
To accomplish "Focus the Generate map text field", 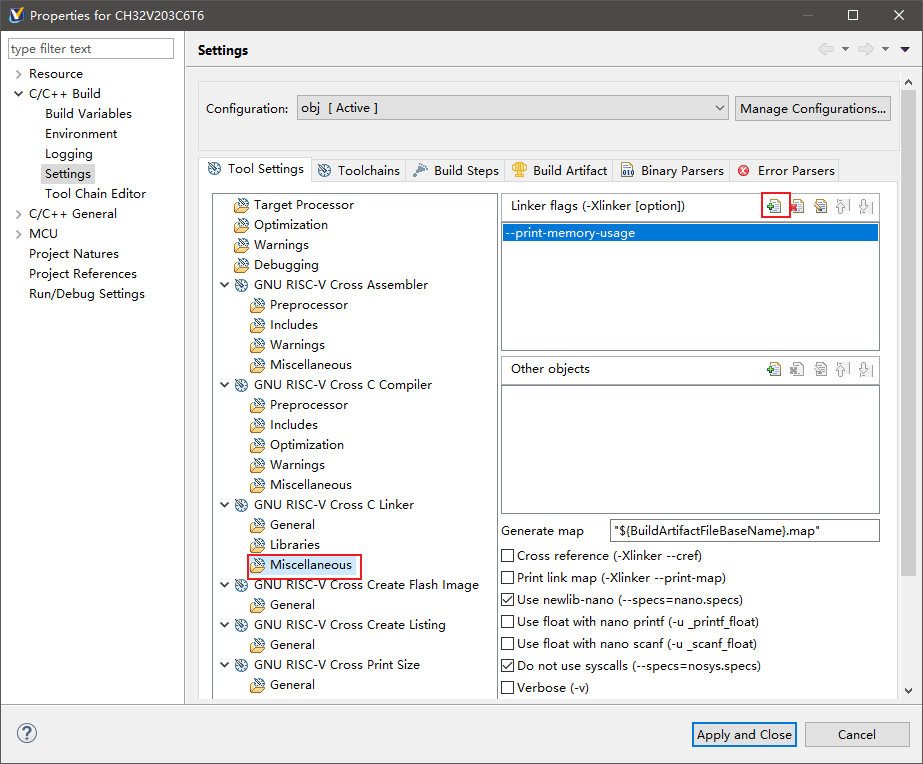I will tap(745, 531).
